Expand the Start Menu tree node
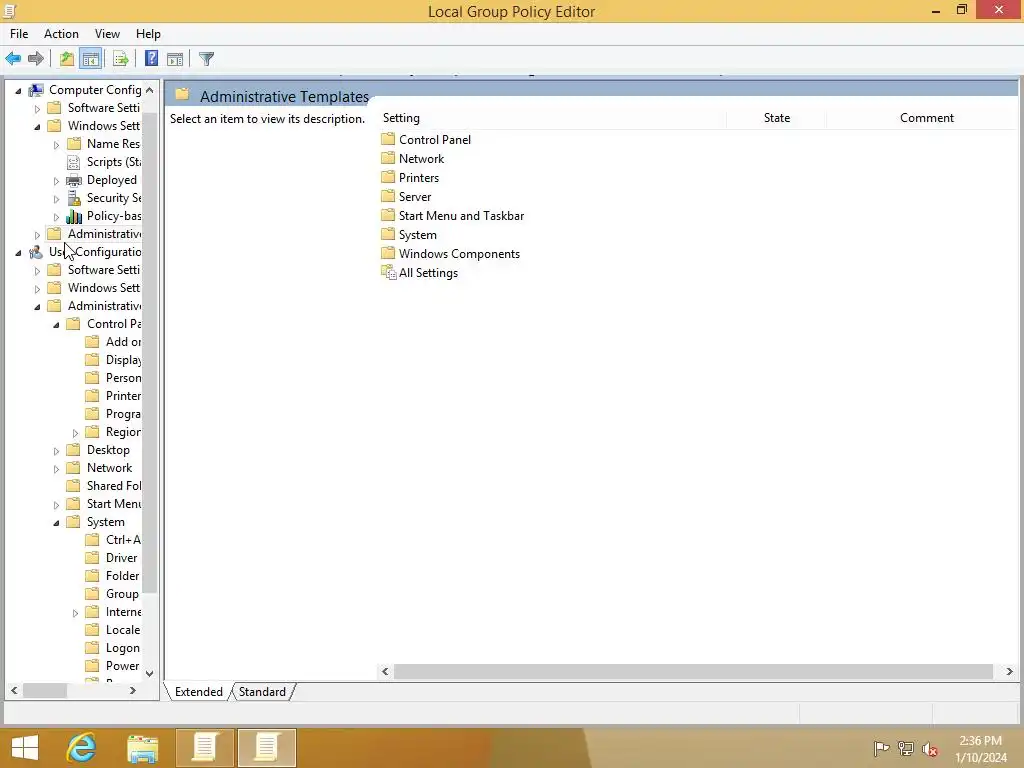The image size is (1024, 768). click(56, 505)
